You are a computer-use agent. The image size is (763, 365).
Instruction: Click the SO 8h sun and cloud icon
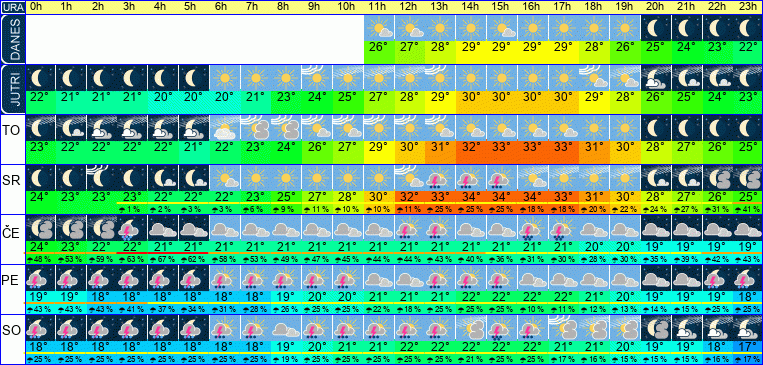coord(287,328)
